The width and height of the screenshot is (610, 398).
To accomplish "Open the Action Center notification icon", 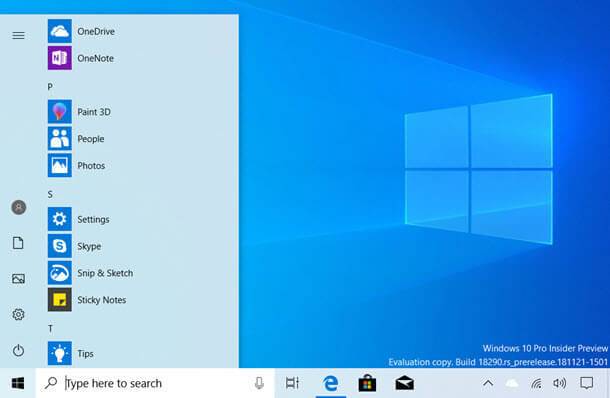I will [587, 383].
